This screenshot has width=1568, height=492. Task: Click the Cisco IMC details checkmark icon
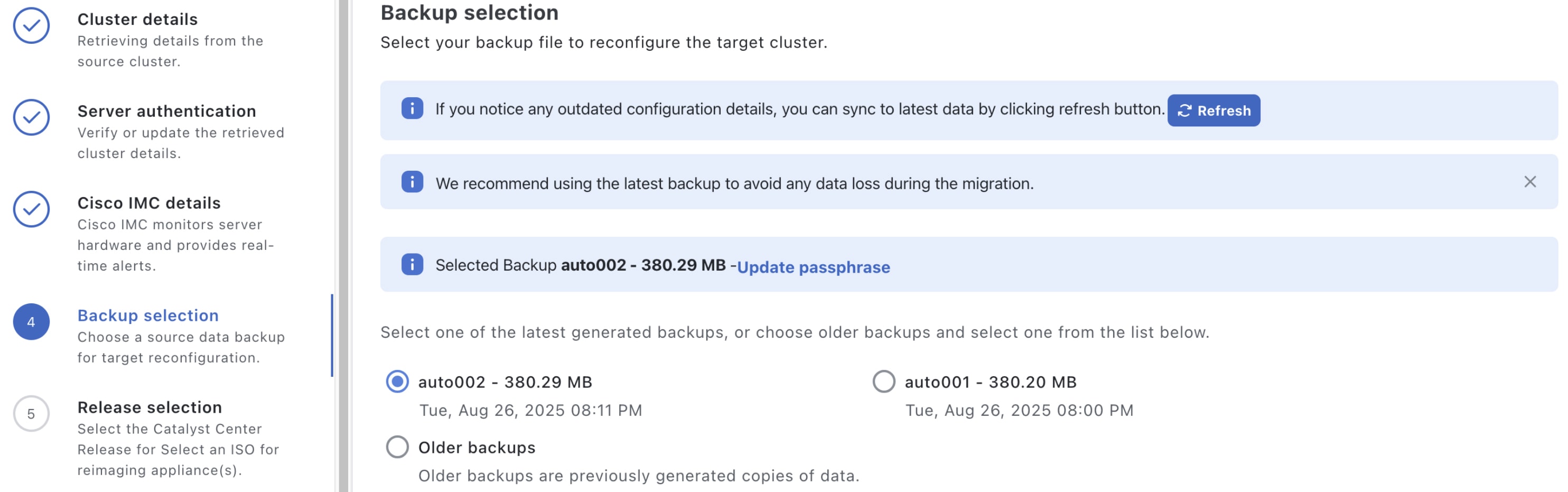(x=31, y=209)
